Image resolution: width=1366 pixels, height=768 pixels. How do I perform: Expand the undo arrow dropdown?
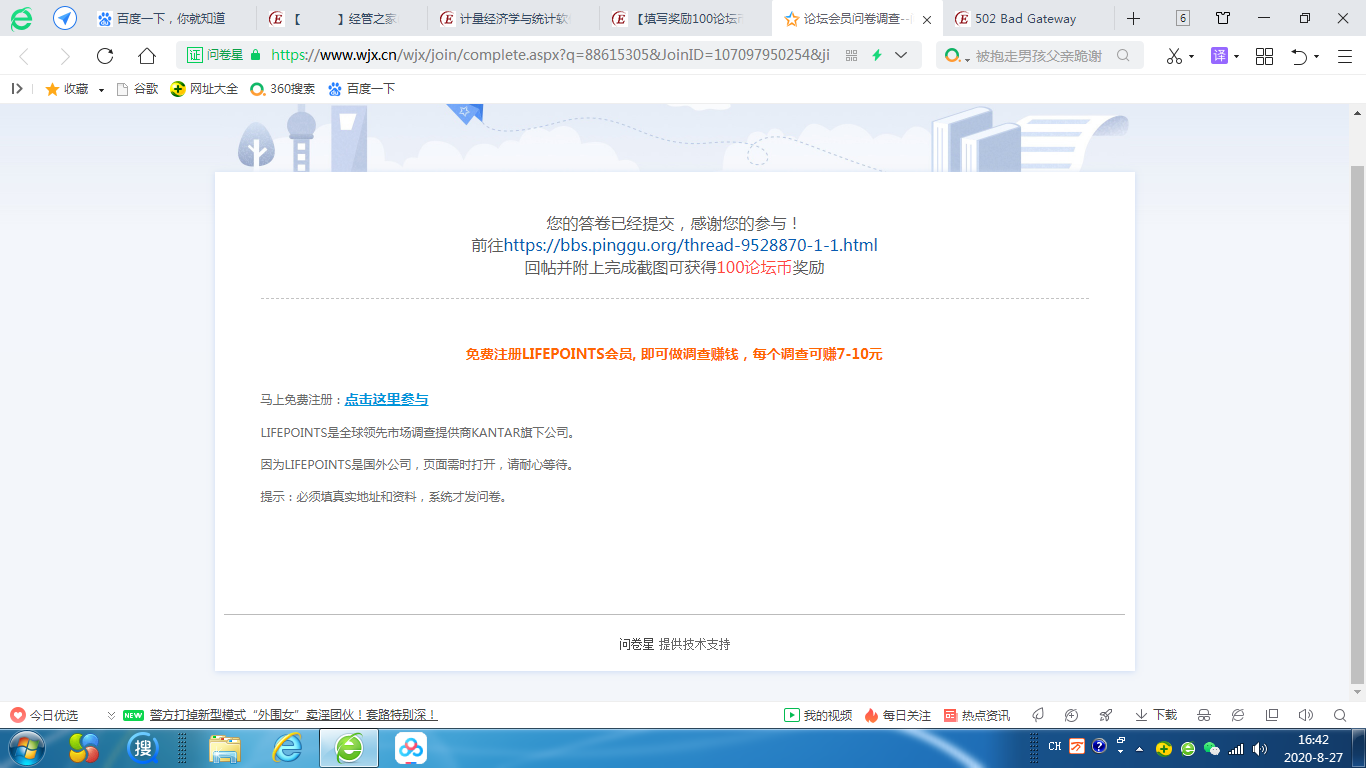[1316, 57]
